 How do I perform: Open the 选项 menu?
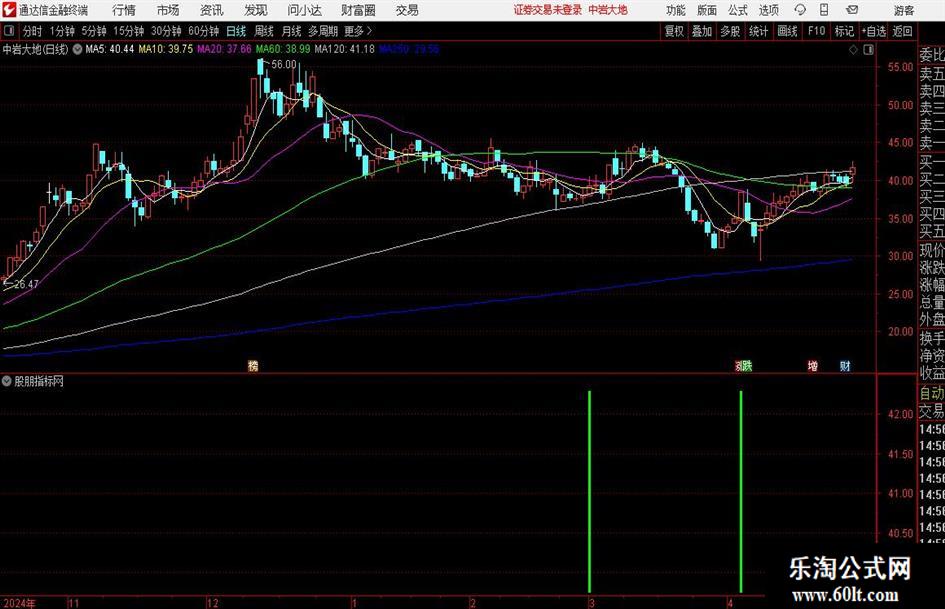(768, 10)
